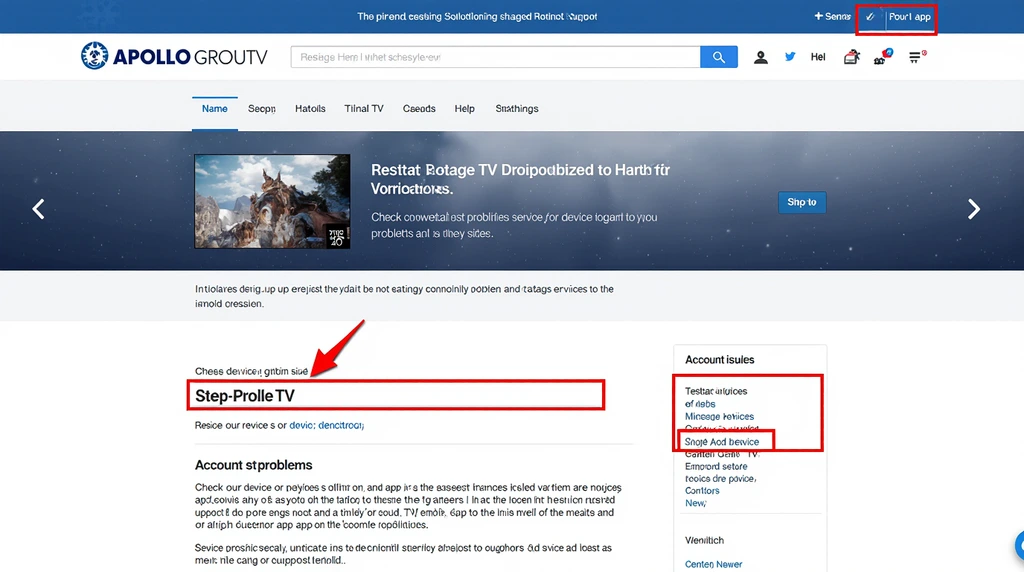Open sidebar link 'Contors'

tap(702, 490)
